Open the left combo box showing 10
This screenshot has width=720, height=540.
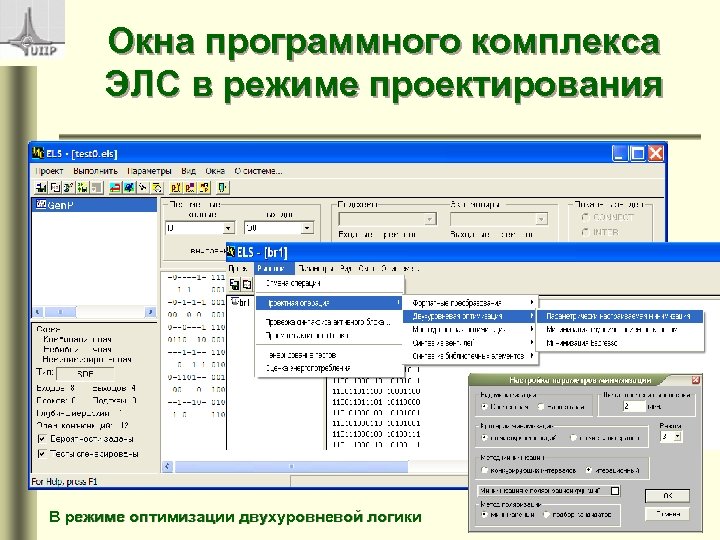coord(200,227)
